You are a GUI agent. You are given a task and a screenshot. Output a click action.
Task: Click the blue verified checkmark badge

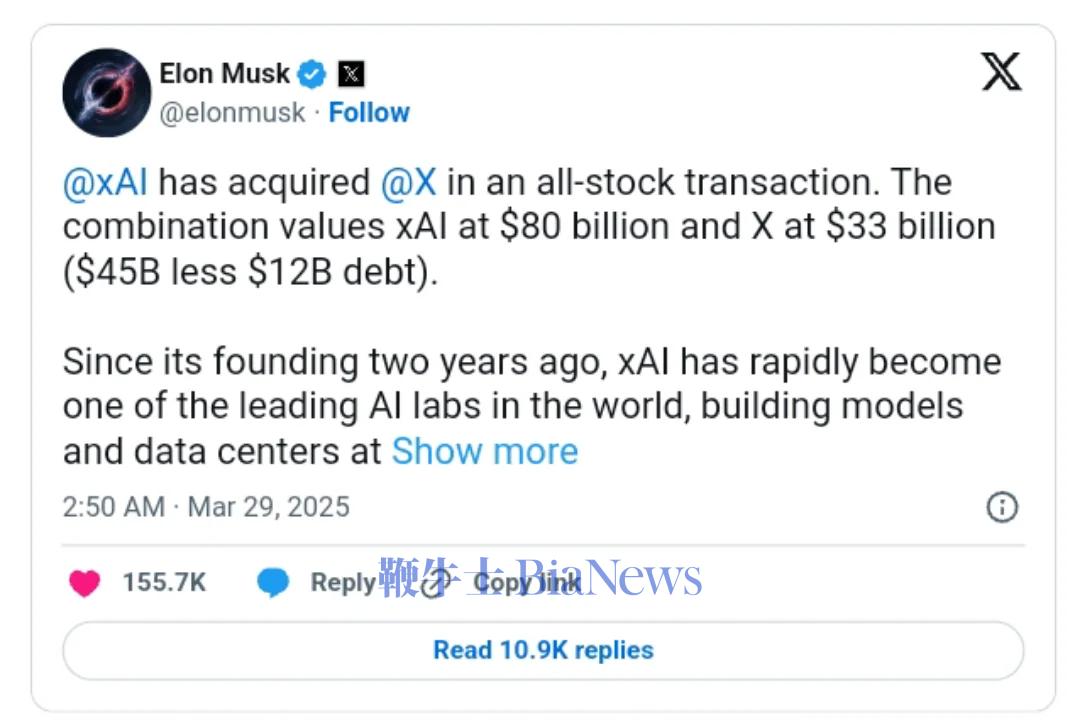point(314,74)
